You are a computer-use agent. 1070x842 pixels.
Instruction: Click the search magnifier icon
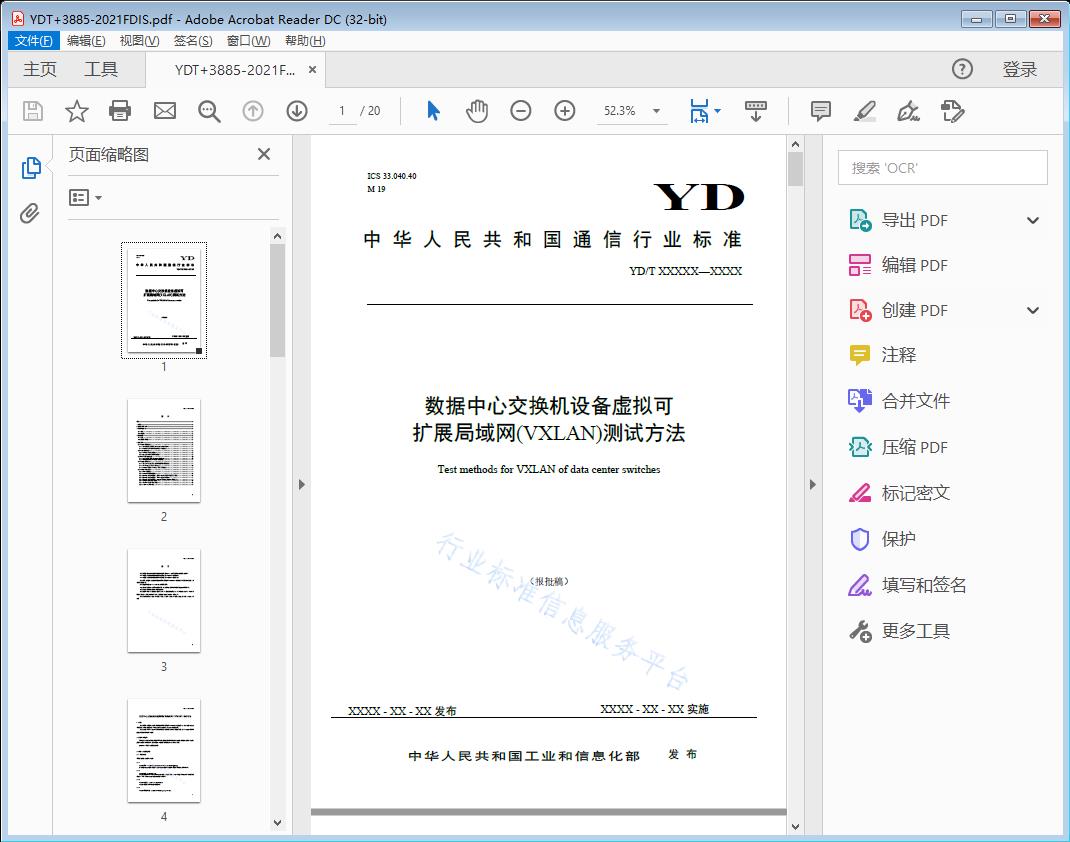click(209, 111)
